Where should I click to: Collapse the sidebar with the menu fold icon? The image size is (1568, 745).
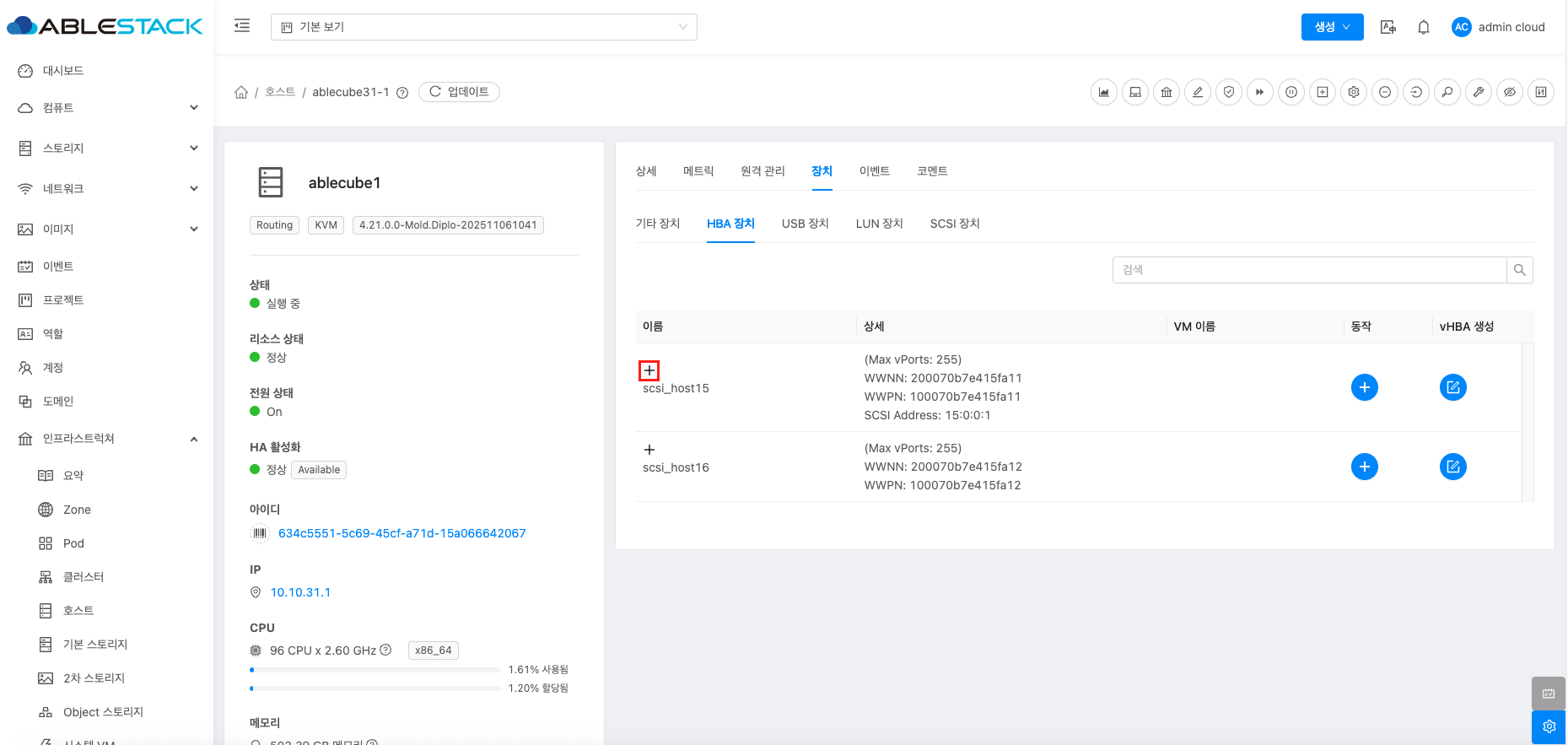tap(242, 26)
